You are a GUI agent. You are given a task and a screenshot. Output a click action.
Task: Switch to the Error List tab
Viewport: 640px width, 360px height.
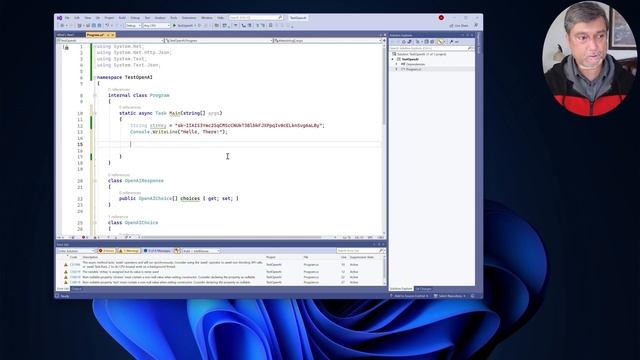[x=63, y=289]
